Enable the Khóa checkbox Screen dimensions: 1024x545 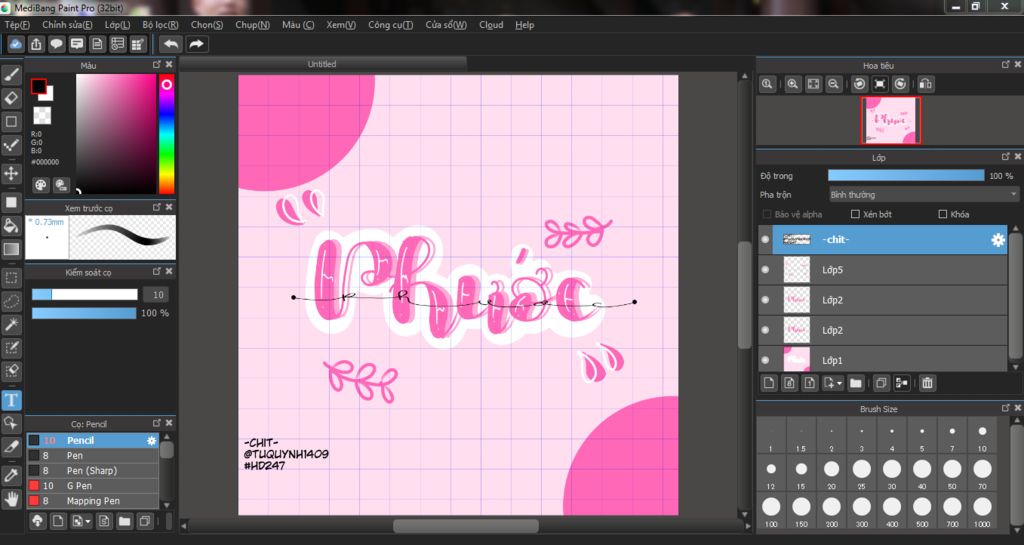[x=942, y=214]
